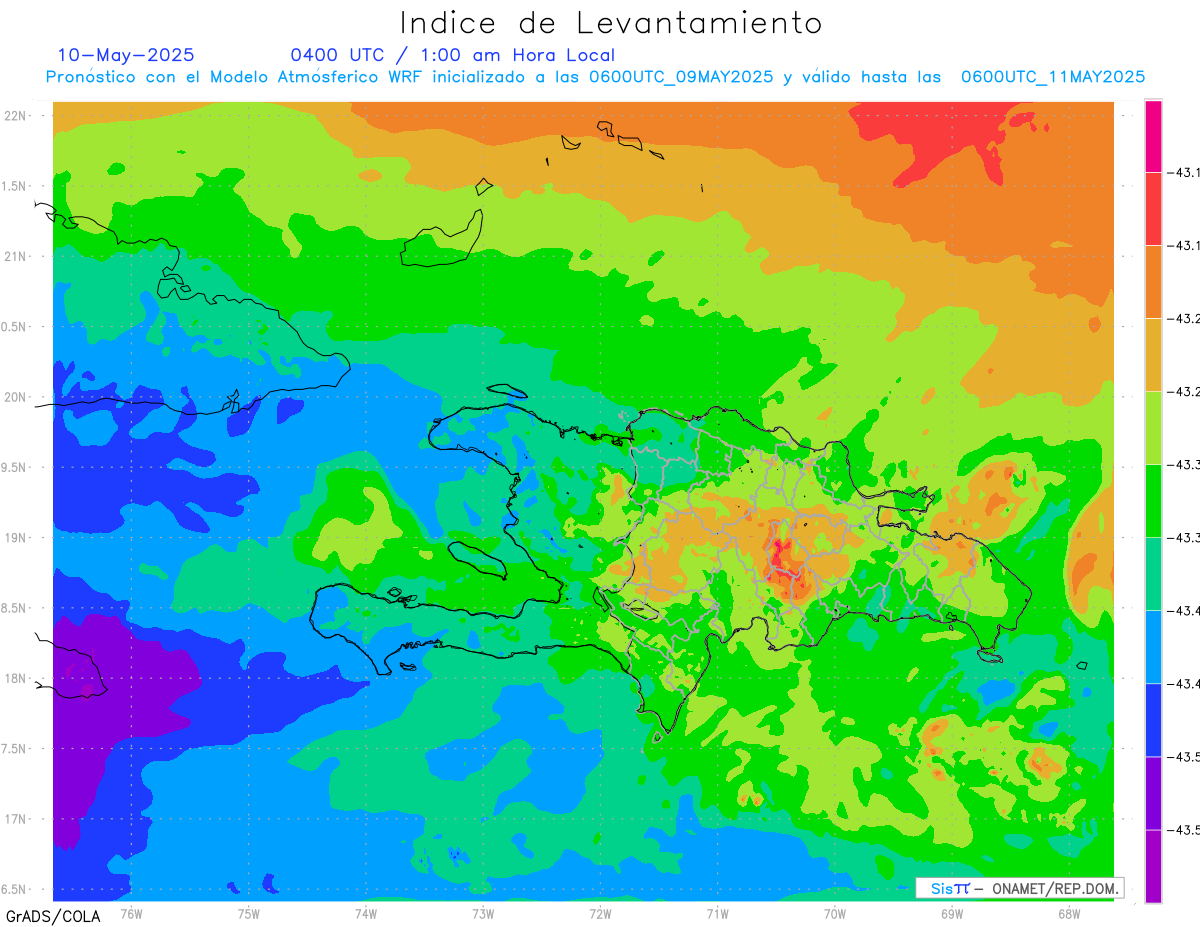This screenshot has height=927, width=1200.
Task: Click the 'Indice de Levantamiento' title
Action: coord(611,22)
